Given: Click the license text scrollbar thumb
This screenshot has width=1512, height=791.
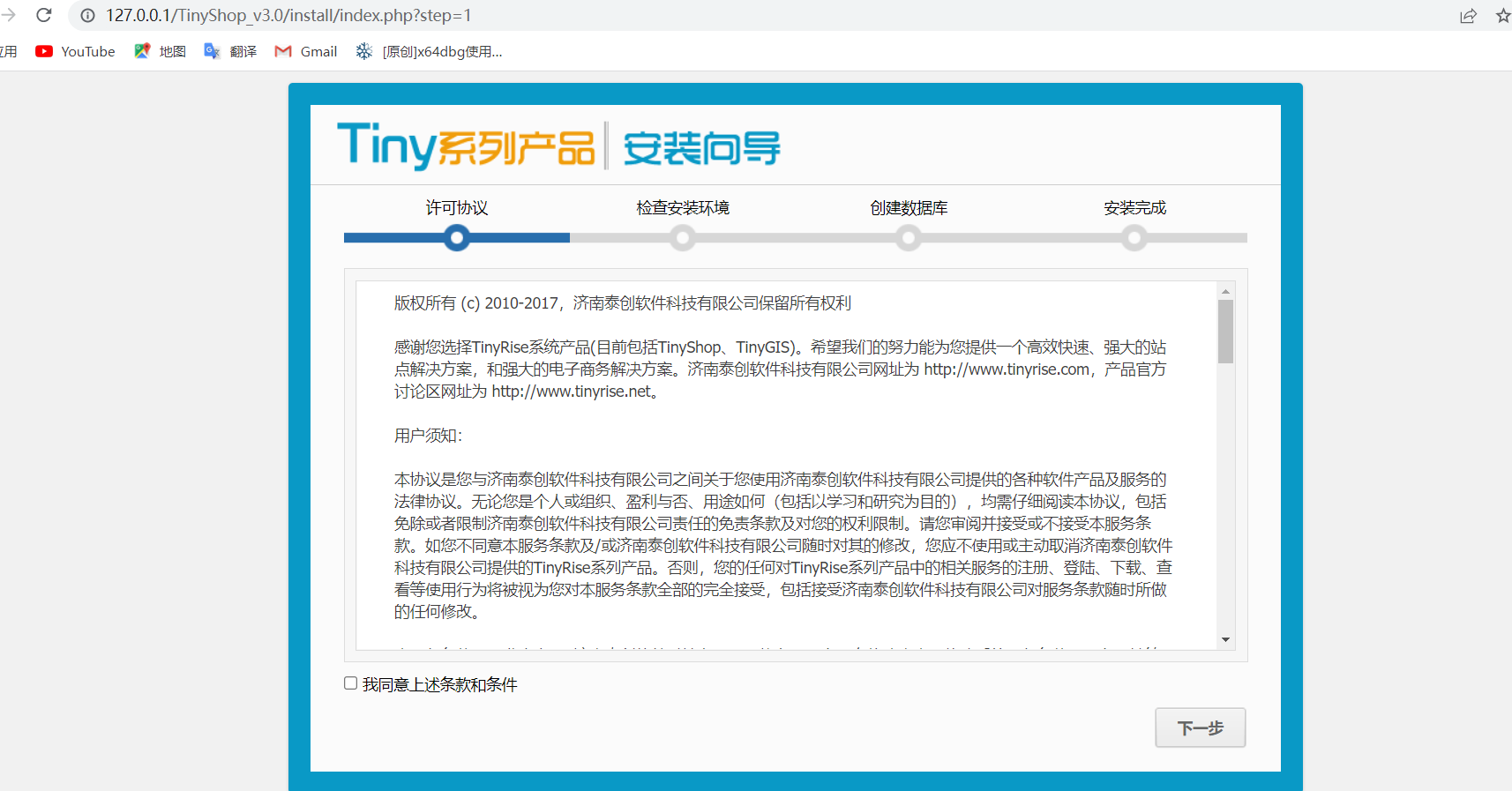Looking at the screenshot, I should 1225,332.
